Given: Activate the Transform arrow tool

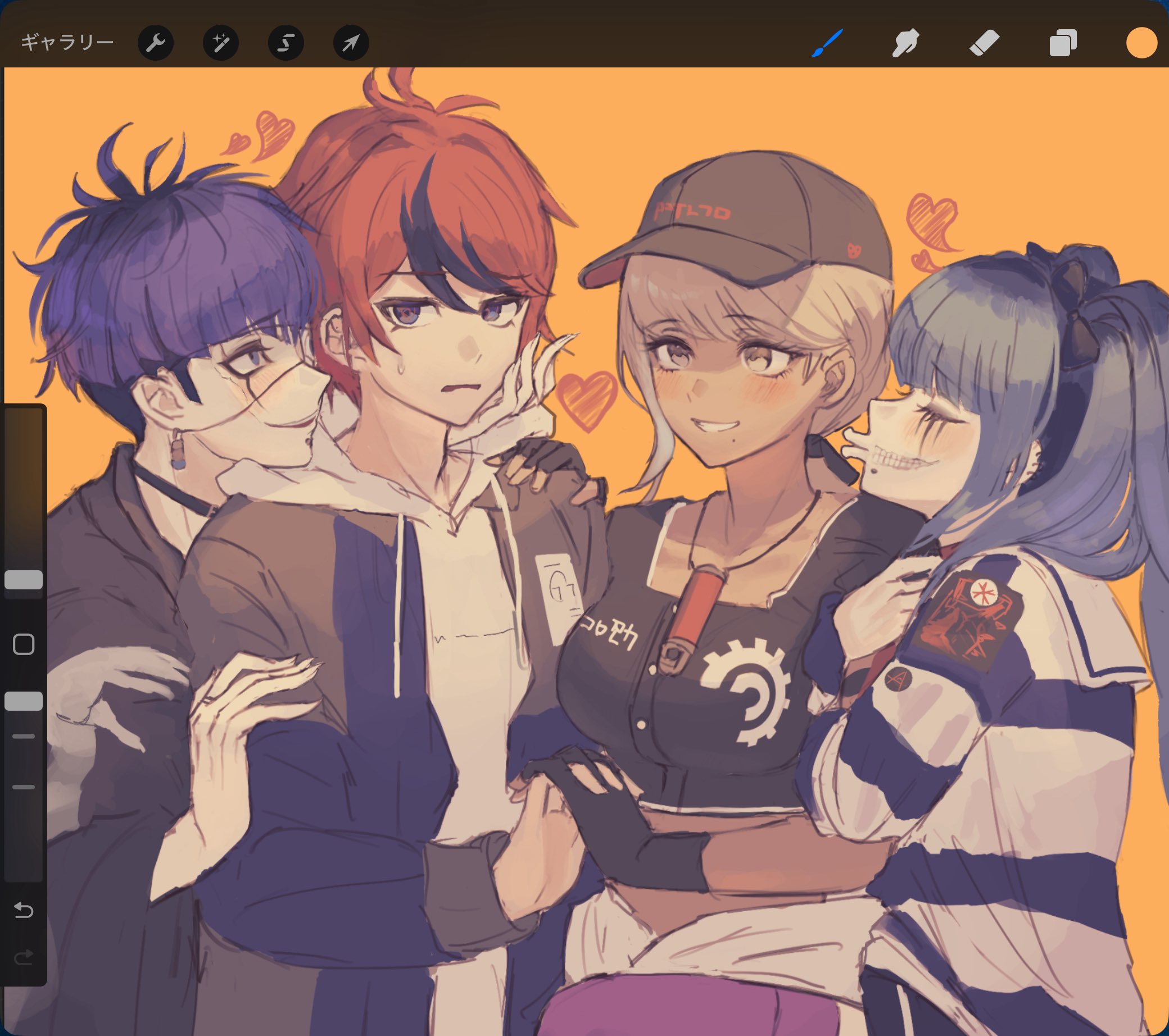Looking at the screenshot, I should pos(351,43).
